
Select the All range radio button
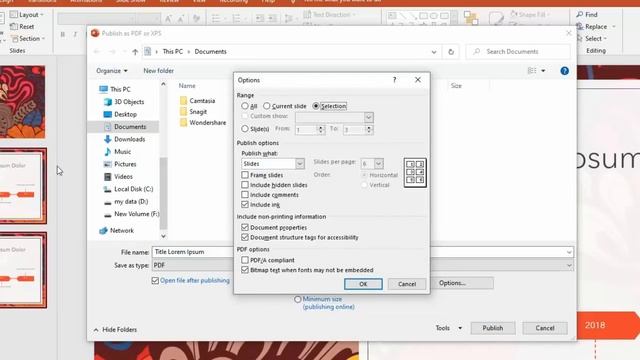(245, 106)
